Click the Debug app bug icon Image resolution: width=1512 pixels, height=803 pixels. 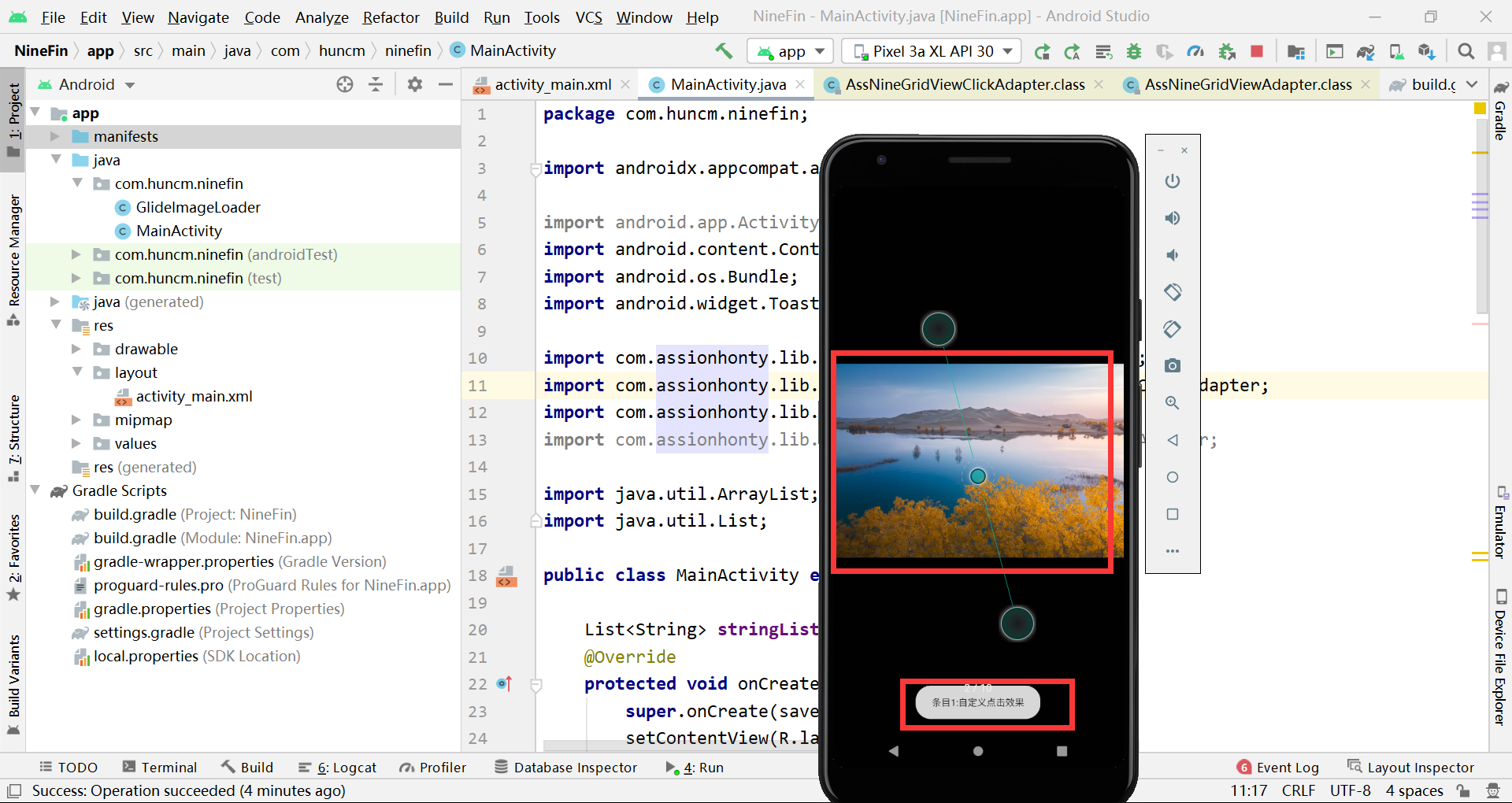coord(1134,51)
